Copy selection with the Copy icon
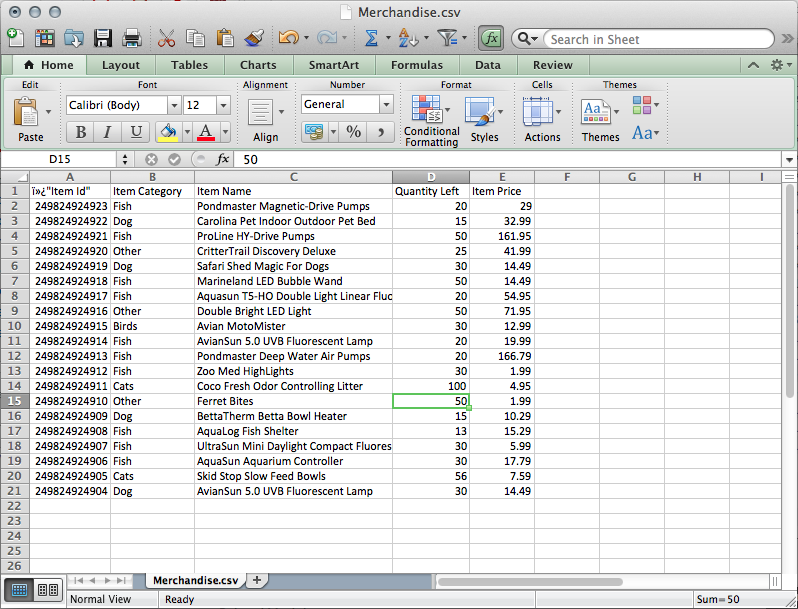798x609 pixels. pyautogui.click(x=195, y=38)
